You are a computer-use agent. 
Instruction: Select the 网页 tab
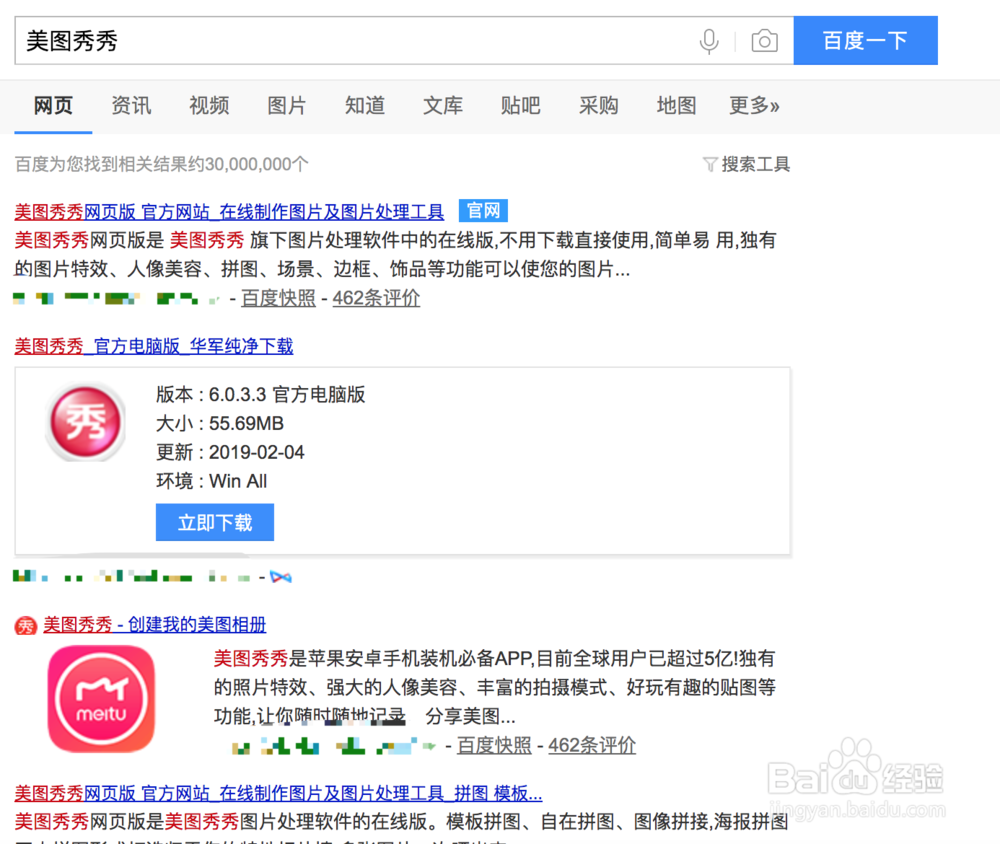(x=53, y=105)
